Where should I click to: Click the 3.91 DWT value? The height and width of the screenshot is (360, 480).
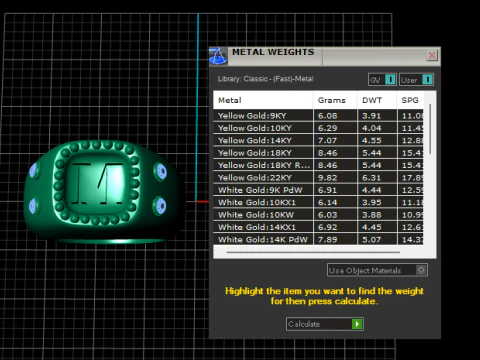click(x=371, y=116)
